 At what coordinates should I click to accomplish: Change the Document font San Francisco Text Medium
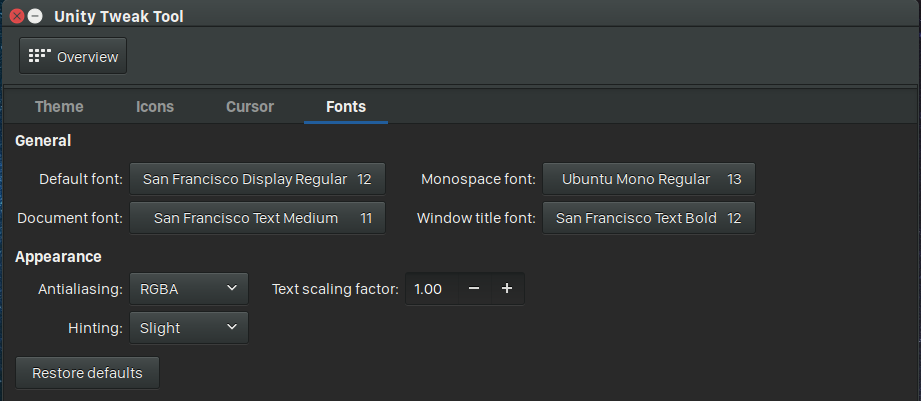point(257,218)
